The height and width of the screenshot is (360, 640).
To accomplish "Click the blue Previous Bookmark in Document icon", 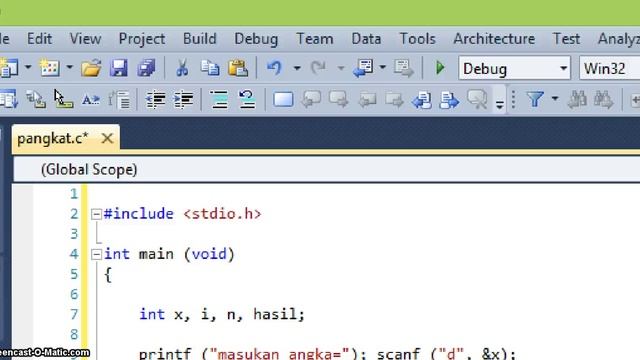I will click(x=421, y=99).
